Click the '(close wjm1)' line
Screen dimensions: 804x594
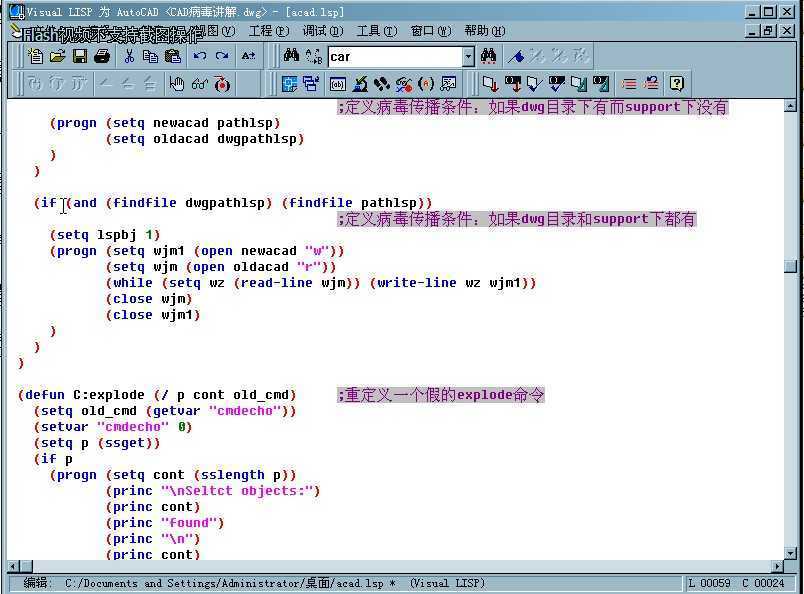pos(153,315)
